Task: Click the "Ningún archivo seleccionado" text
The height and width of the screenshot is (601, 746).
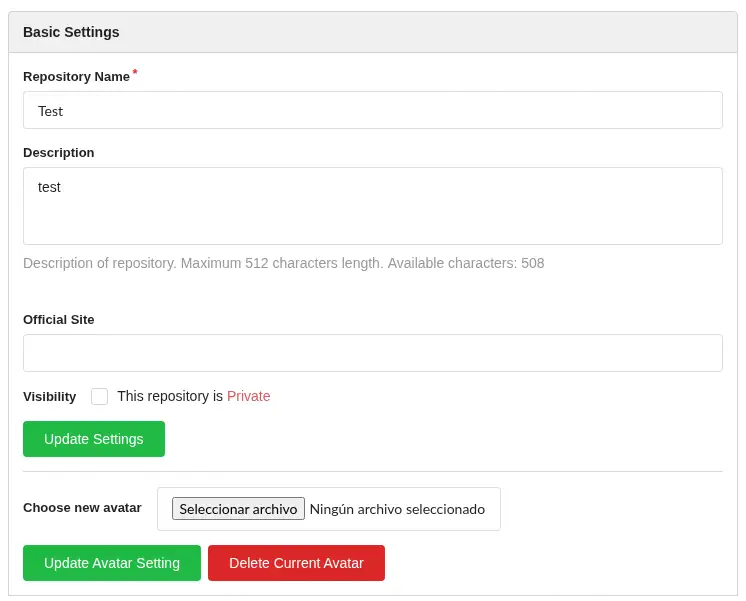Action: pyautogui.click(x=397, y=509)
